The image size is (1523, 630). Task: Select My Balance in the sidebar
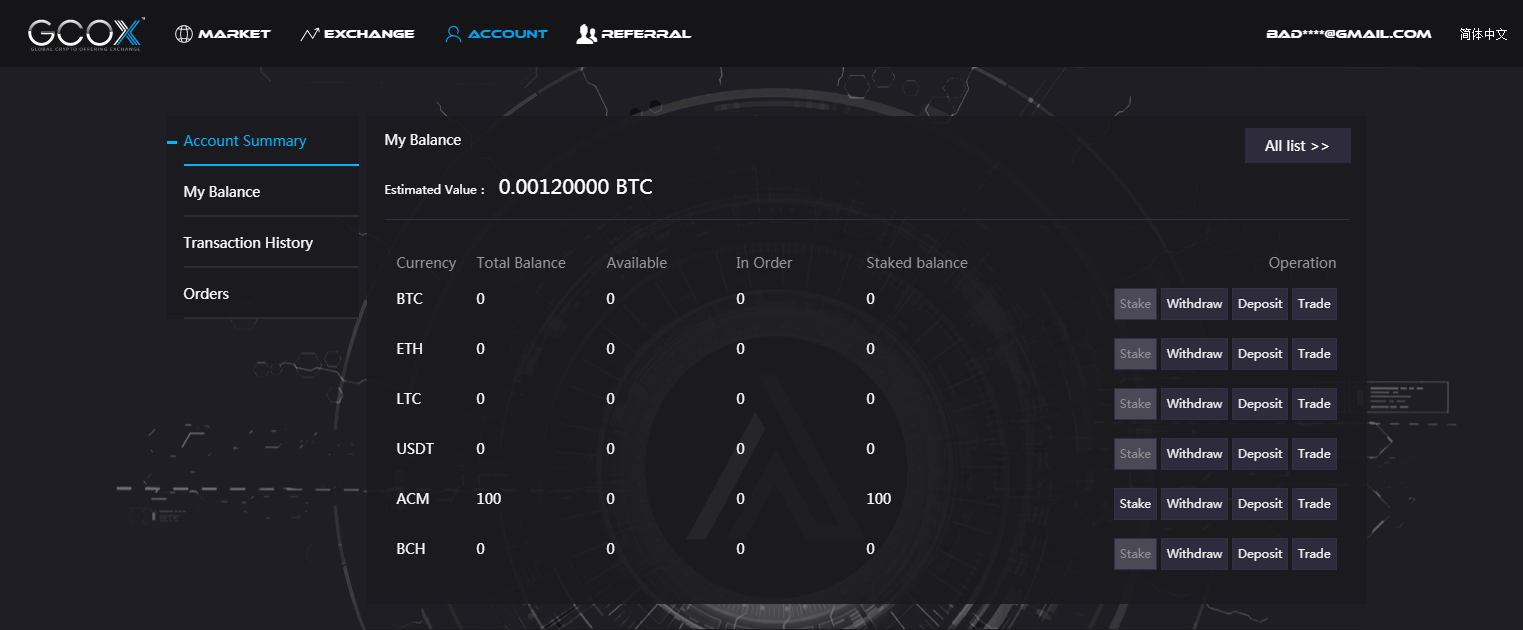(x=222, y=192)
